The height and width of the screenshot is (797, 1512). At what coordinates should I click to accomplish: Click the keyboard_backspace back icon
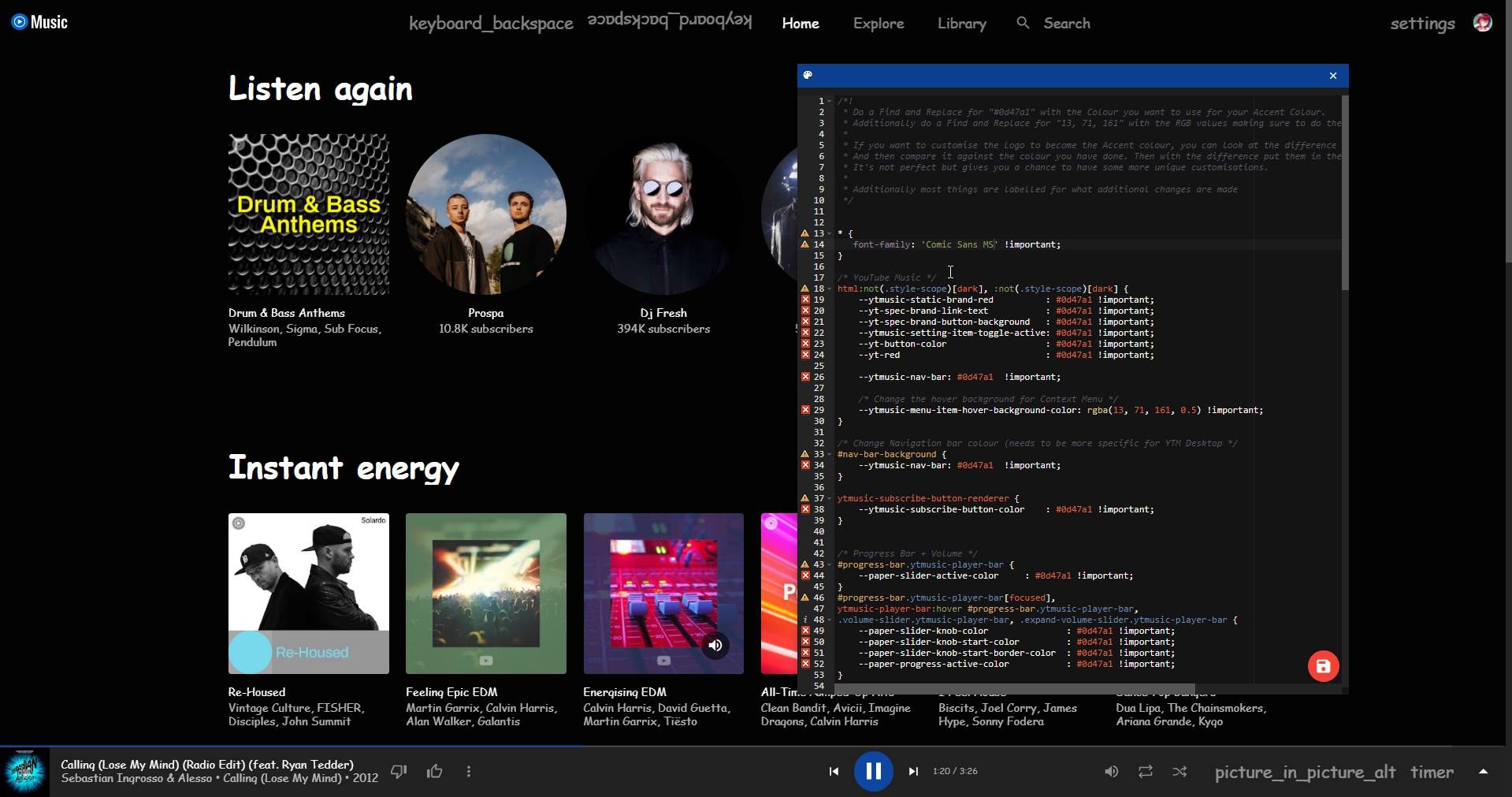pyautogui.click(x=491, y=23)
